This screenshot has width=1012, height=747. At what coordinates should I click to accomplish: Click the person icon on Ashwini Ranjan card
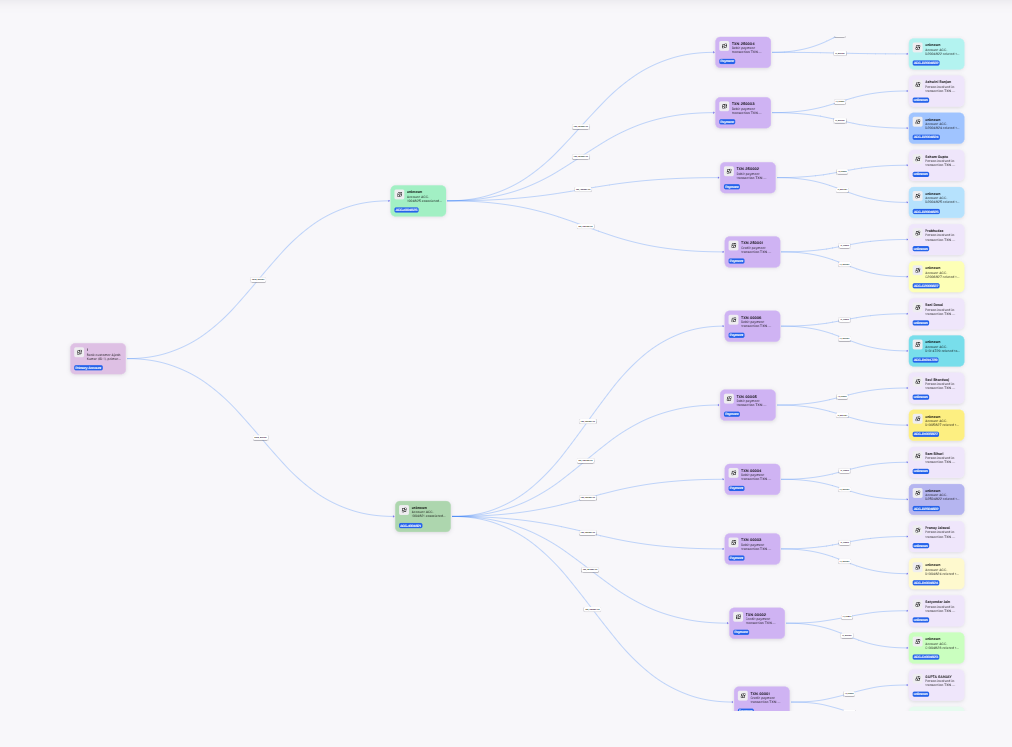tap(916, 83)
